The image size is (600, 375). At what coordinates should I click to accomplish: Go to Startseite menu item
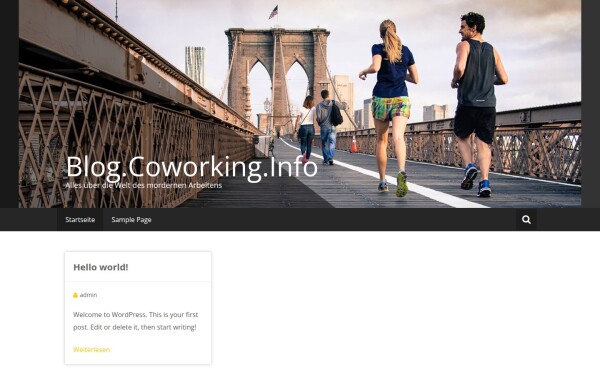coord(80,220)
